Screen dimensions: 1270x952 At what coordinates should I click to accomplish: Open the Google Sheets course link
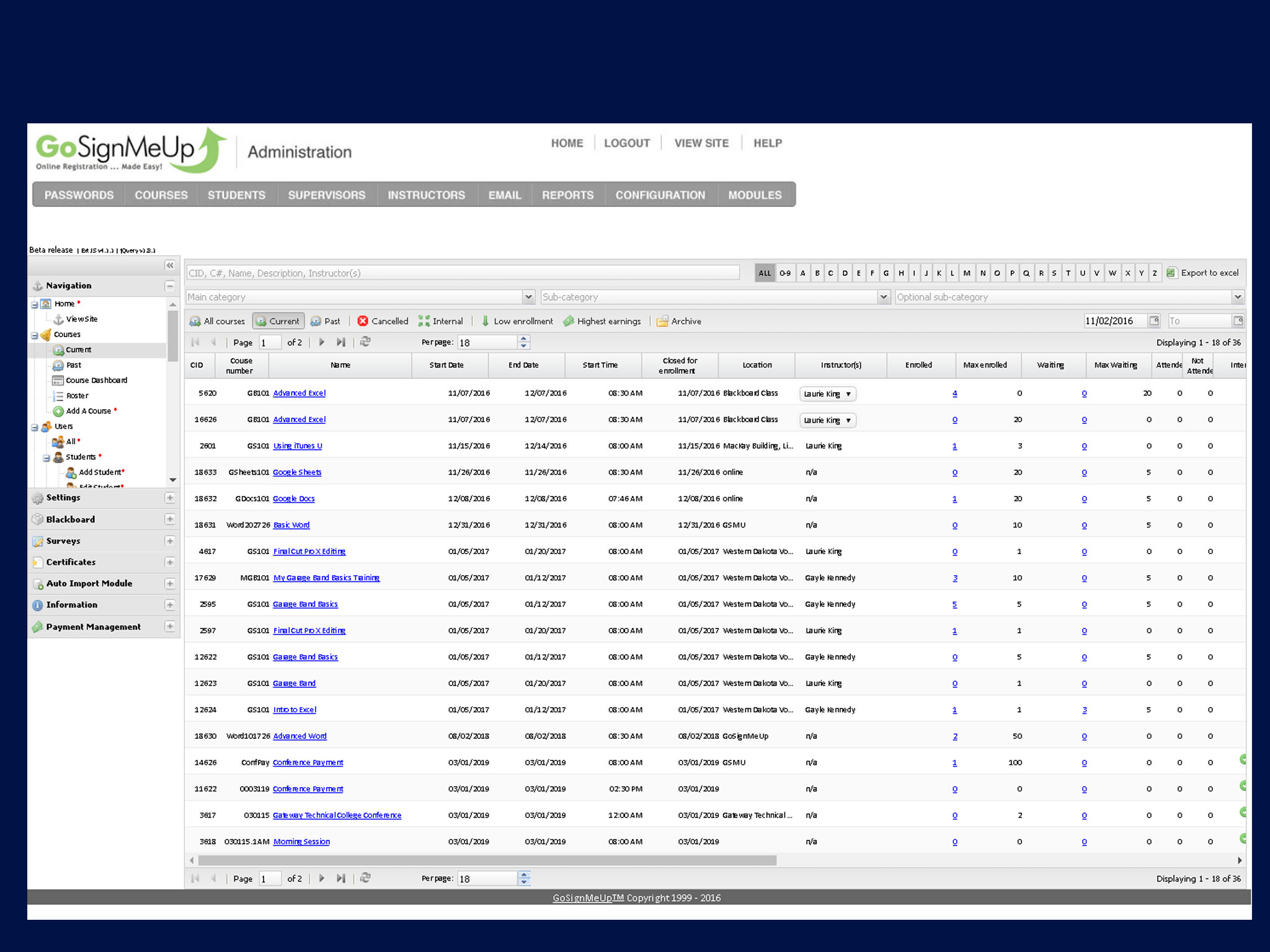[x=297, y=472]
